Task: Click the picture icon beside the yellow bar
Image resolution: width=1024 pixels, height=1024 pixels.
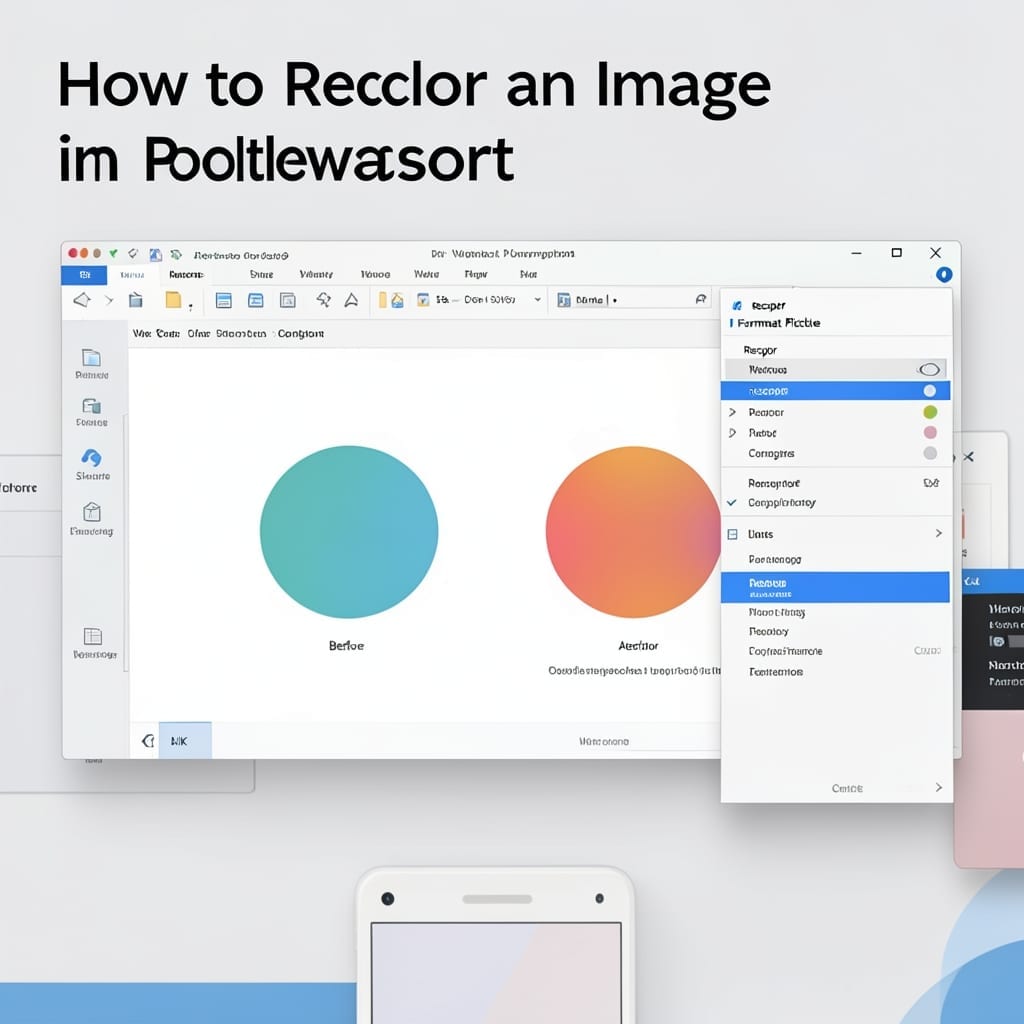Action: pyautogui.click(x=397, y=300)
